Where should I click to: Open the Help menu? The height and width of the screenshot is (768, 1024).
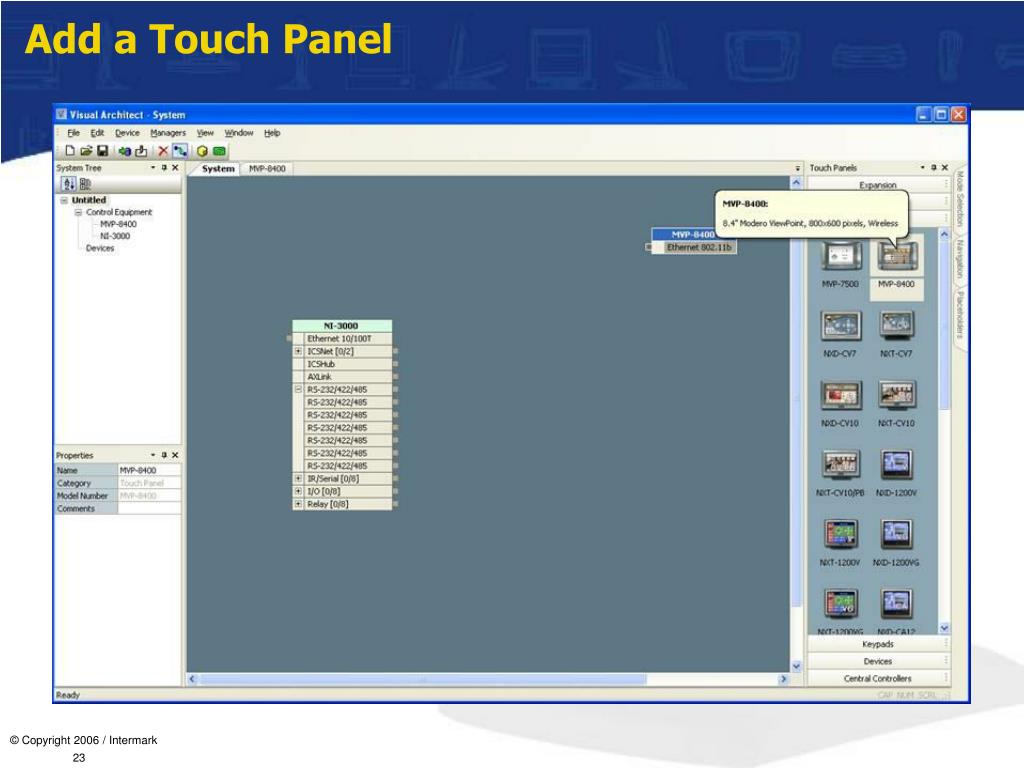pyautogui.click(x=272, y=133)
